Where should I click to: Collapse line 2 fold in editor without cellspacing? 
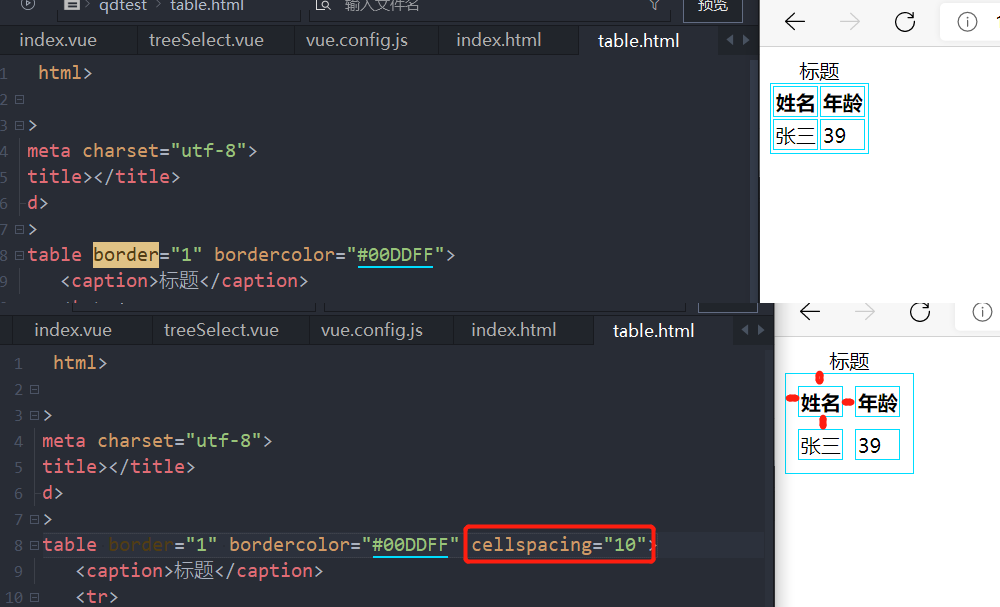coord(19,99)
